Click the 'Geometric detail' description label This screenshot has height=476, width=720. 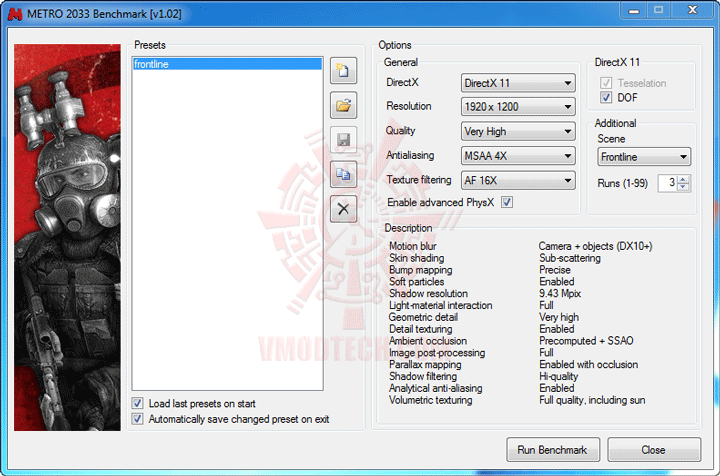click(x=423, y=318)
